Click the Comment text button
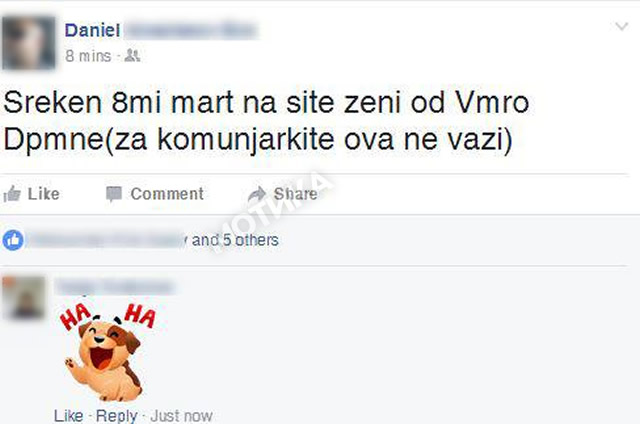The height and width of the screenshot is (424, 640). coord(167,194)
